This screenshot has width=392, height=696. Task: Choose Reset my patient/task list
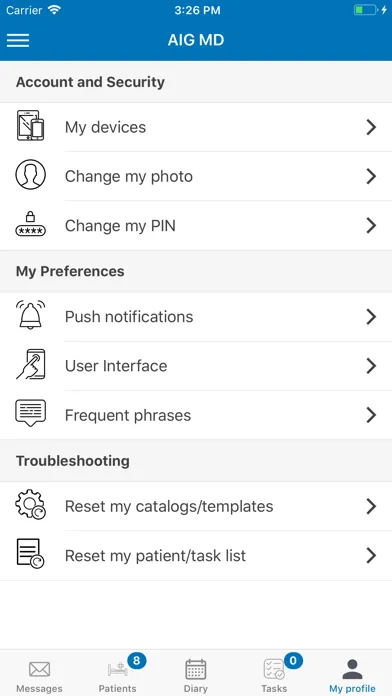click(x=196, y=556)
